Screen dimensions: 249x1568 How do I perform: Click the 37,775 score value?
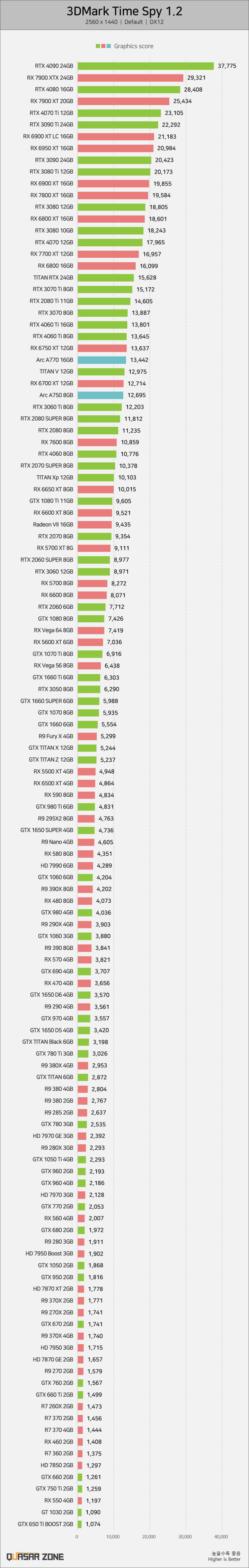coord(227,66)
